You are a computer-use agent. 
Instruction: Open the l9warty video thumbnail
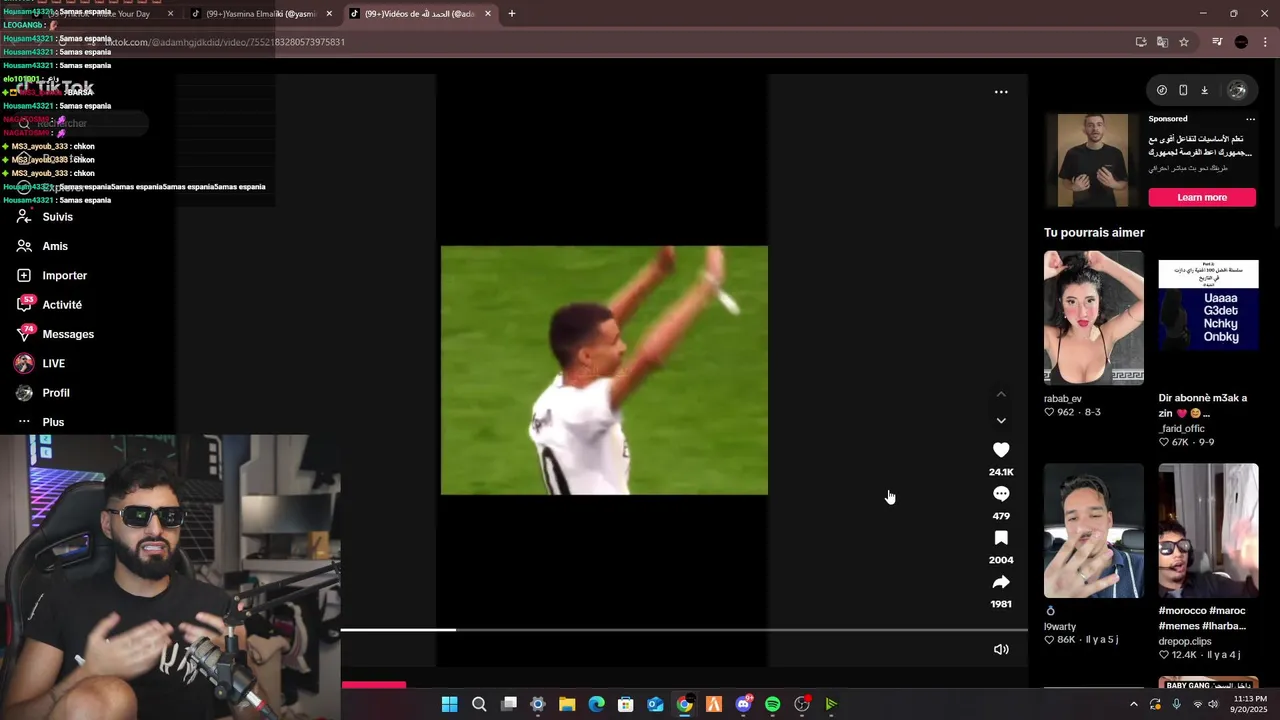point(1093,531)
